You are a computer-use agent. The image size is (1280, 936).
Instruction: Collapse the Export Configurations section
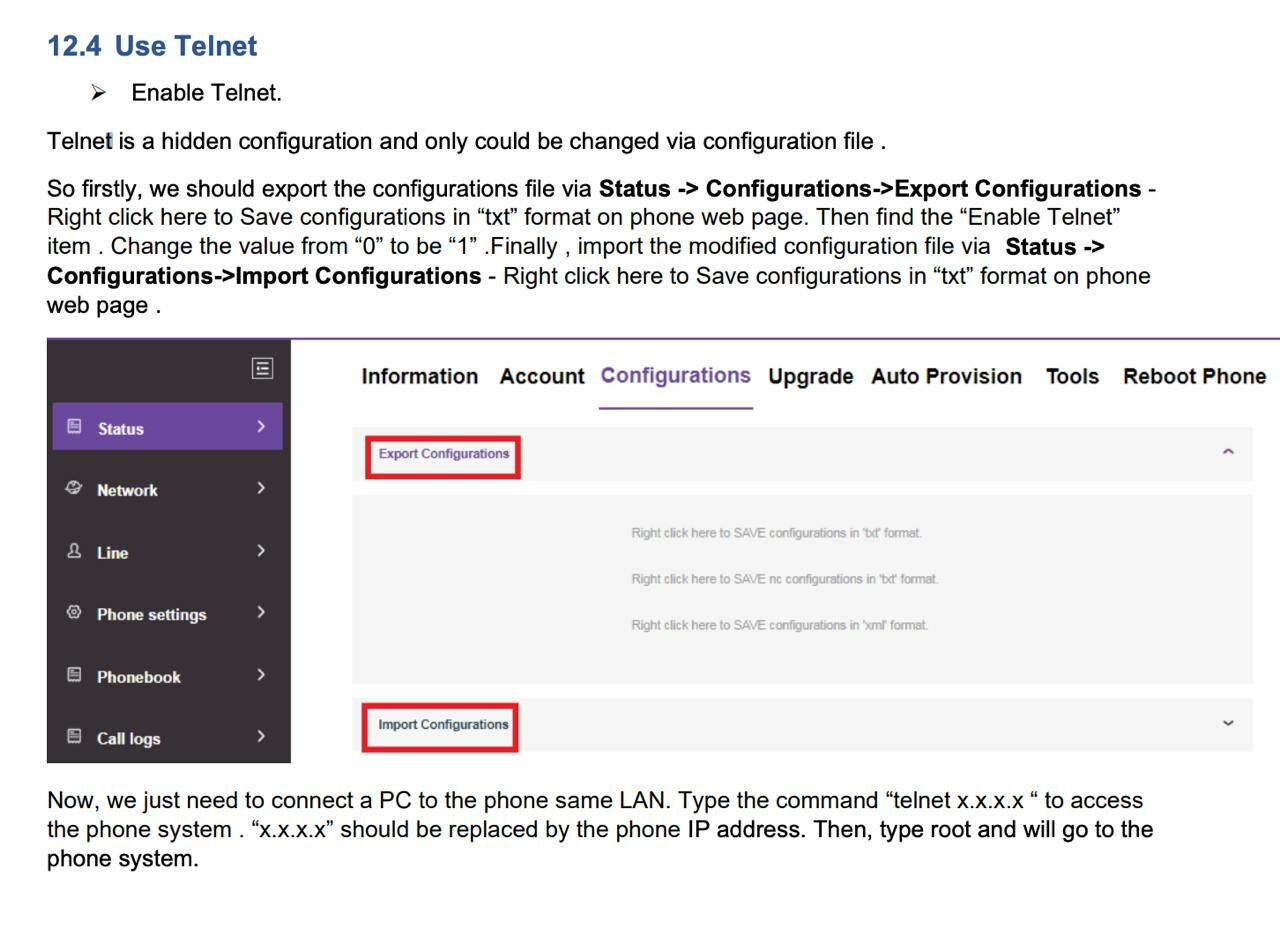(x=1228, y=452)
